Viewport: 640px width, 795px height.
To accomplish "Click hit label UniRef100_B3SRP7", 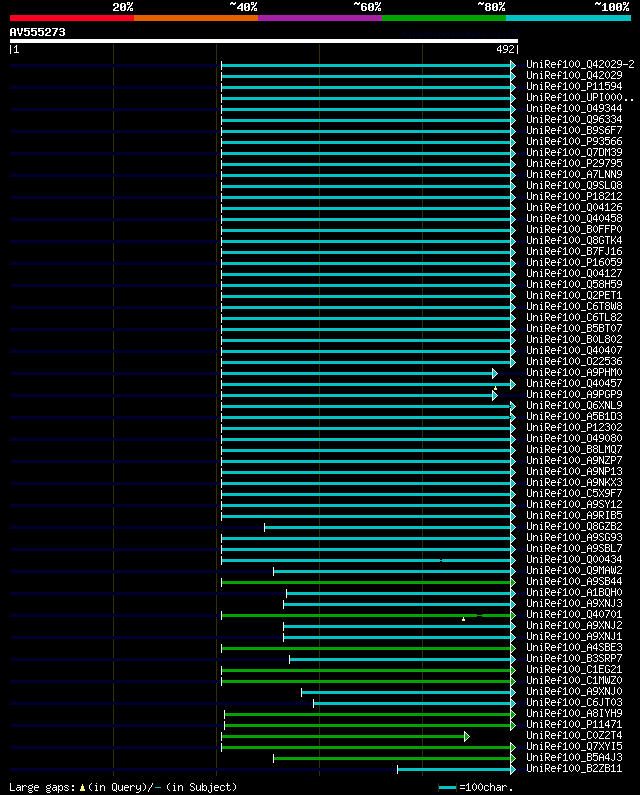I will tap(574, 659).
